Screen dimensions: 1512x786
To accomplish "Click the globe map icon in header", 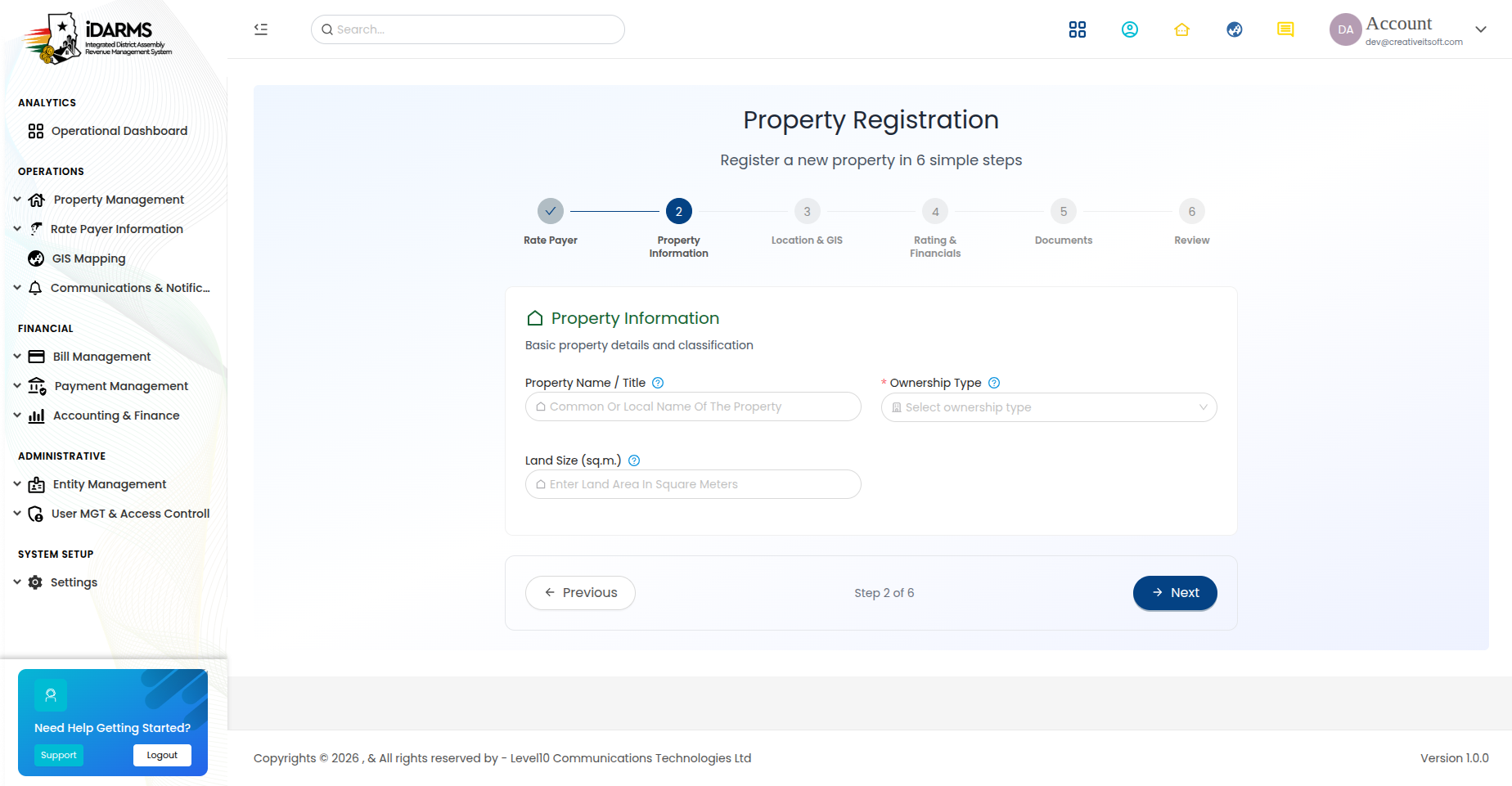I will [x=1235, y=29].
